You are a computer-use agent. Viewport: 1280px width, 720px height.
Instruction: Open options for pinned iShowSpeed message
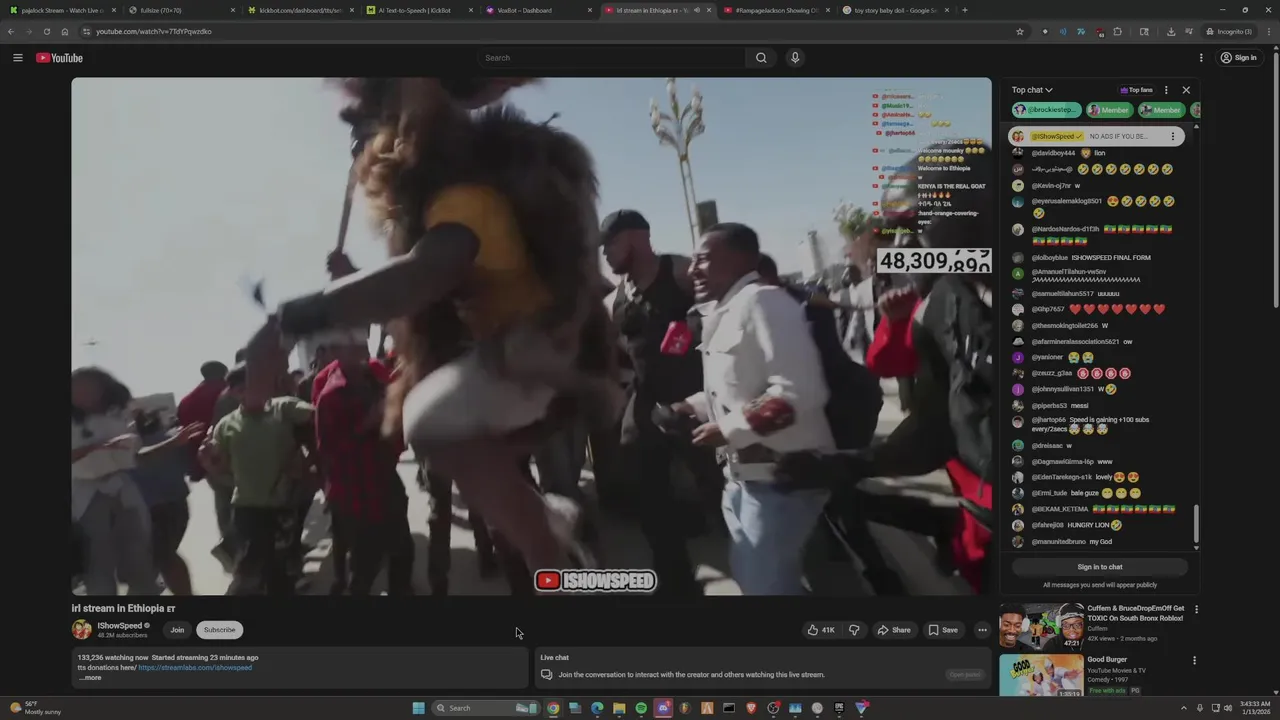click(1172, 136)
